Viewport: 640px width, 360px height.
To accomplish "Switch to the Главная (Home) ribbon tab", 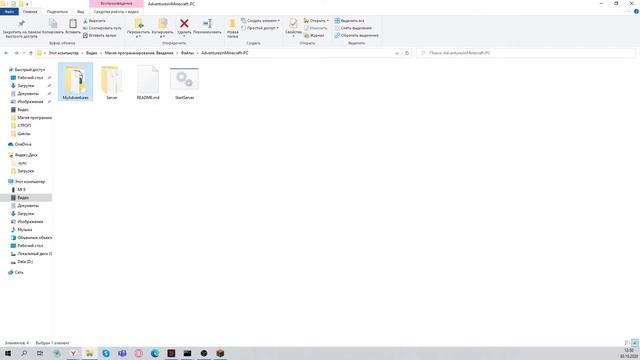I will pyautogui.click(x=30, y=12).
